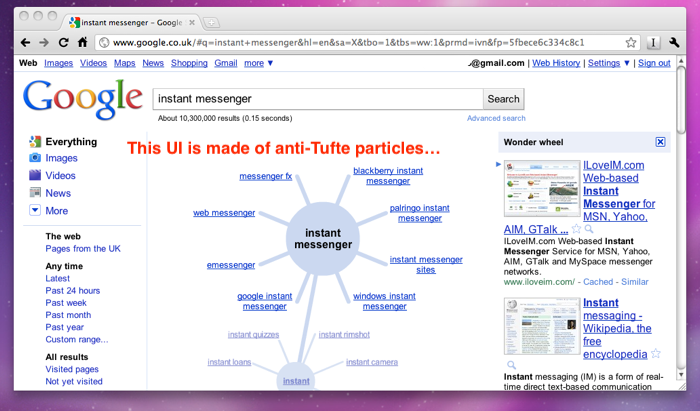700x411 pixels.
Task: Expand the sidebar More arrow icon
Action: 35,210
